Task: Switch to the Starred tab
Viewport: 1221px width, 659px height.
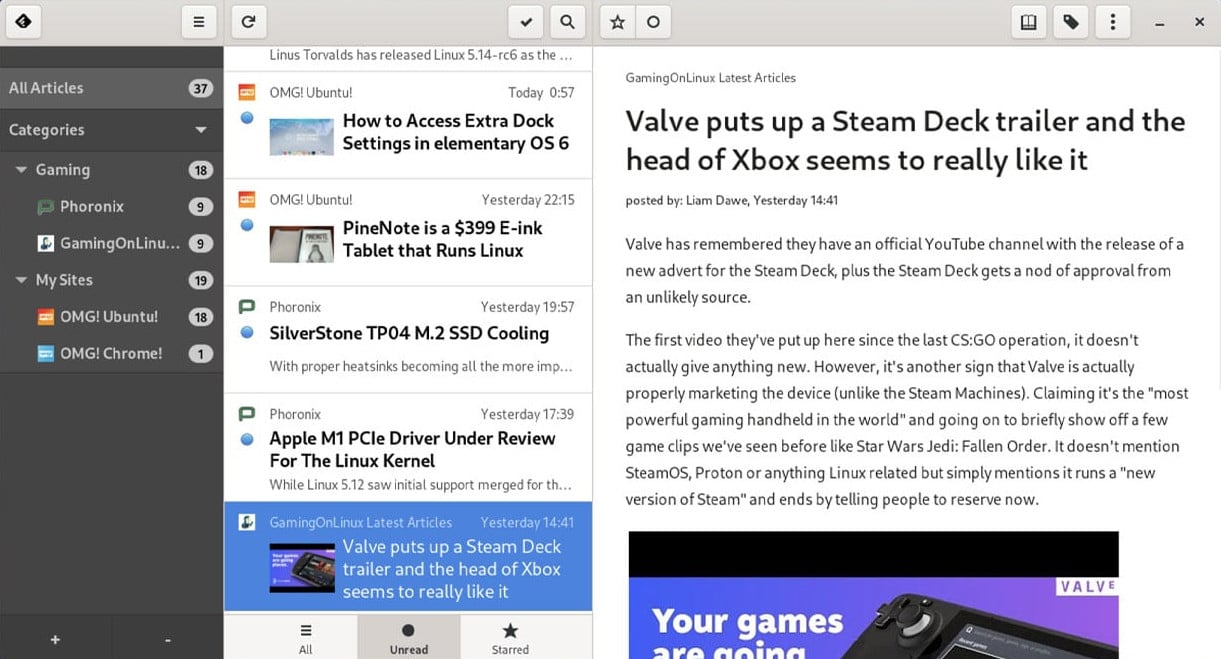Action: click(x=510, y=638)
